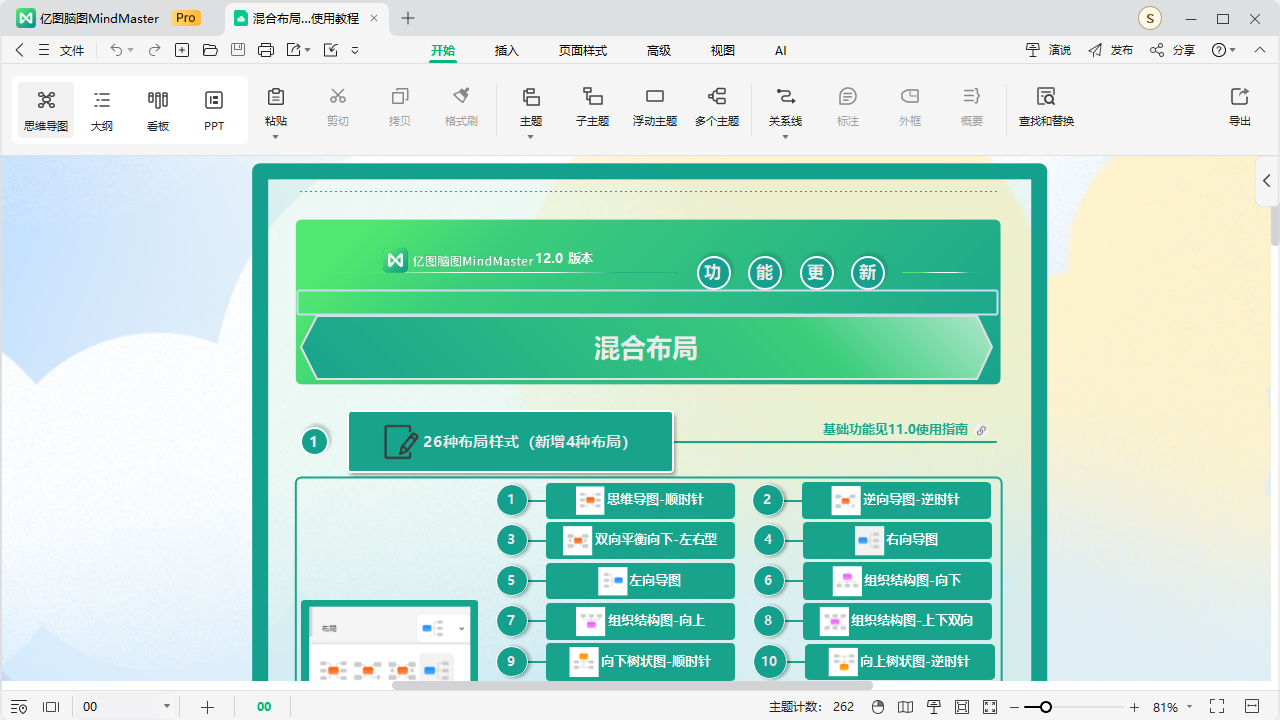Open the 视图 ribbon tab
Screen dimensions: 1280x720
point(722,50)
